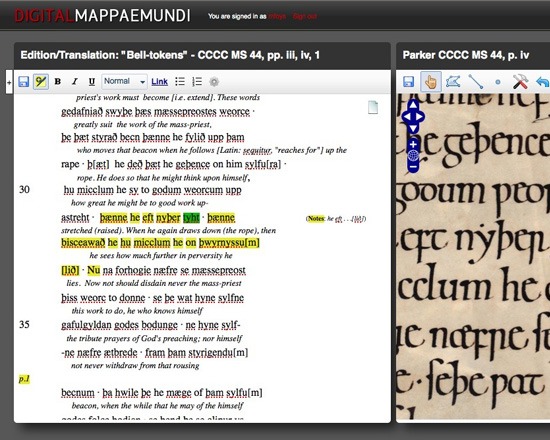Click the word gafulgyldan in line 35

86,325
